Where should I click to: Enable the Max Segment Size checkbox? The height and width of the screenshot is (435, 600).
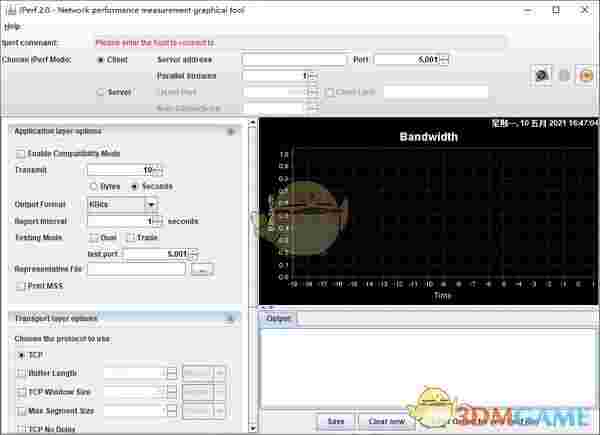pyautogui.click(x=21, y=411)
